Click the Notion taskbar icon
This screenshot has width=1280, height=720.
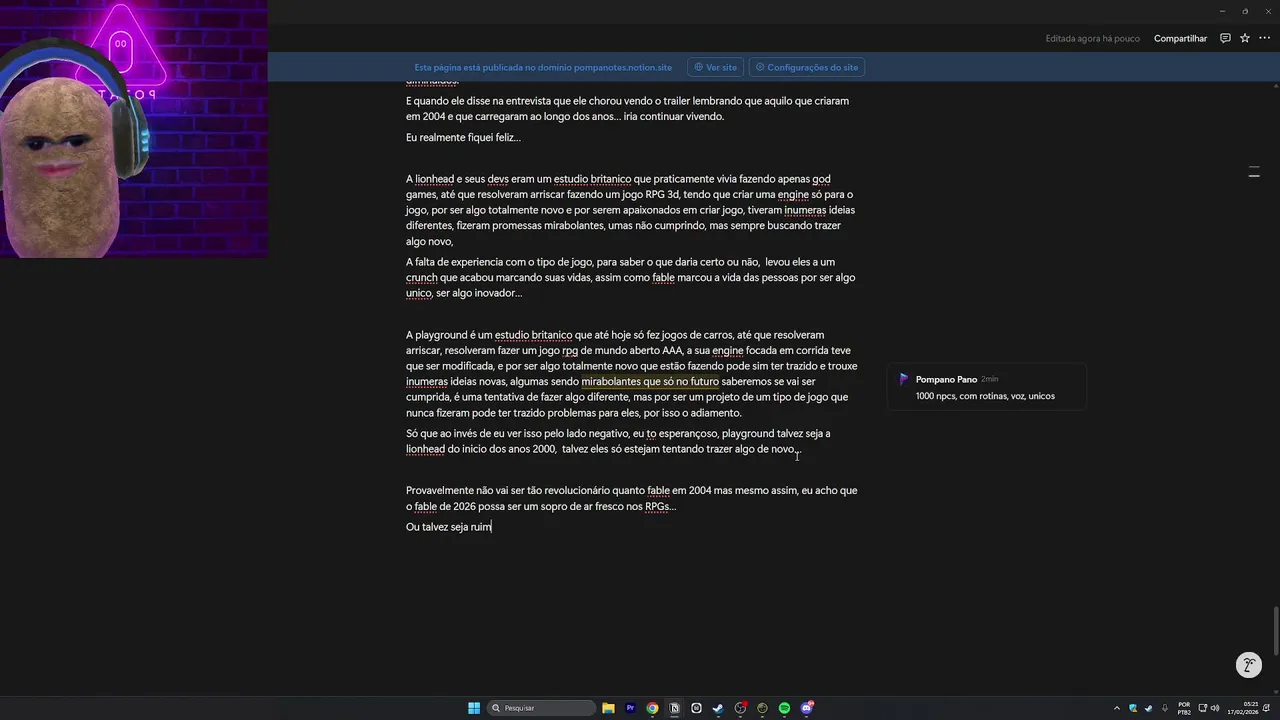click(674, 708)
